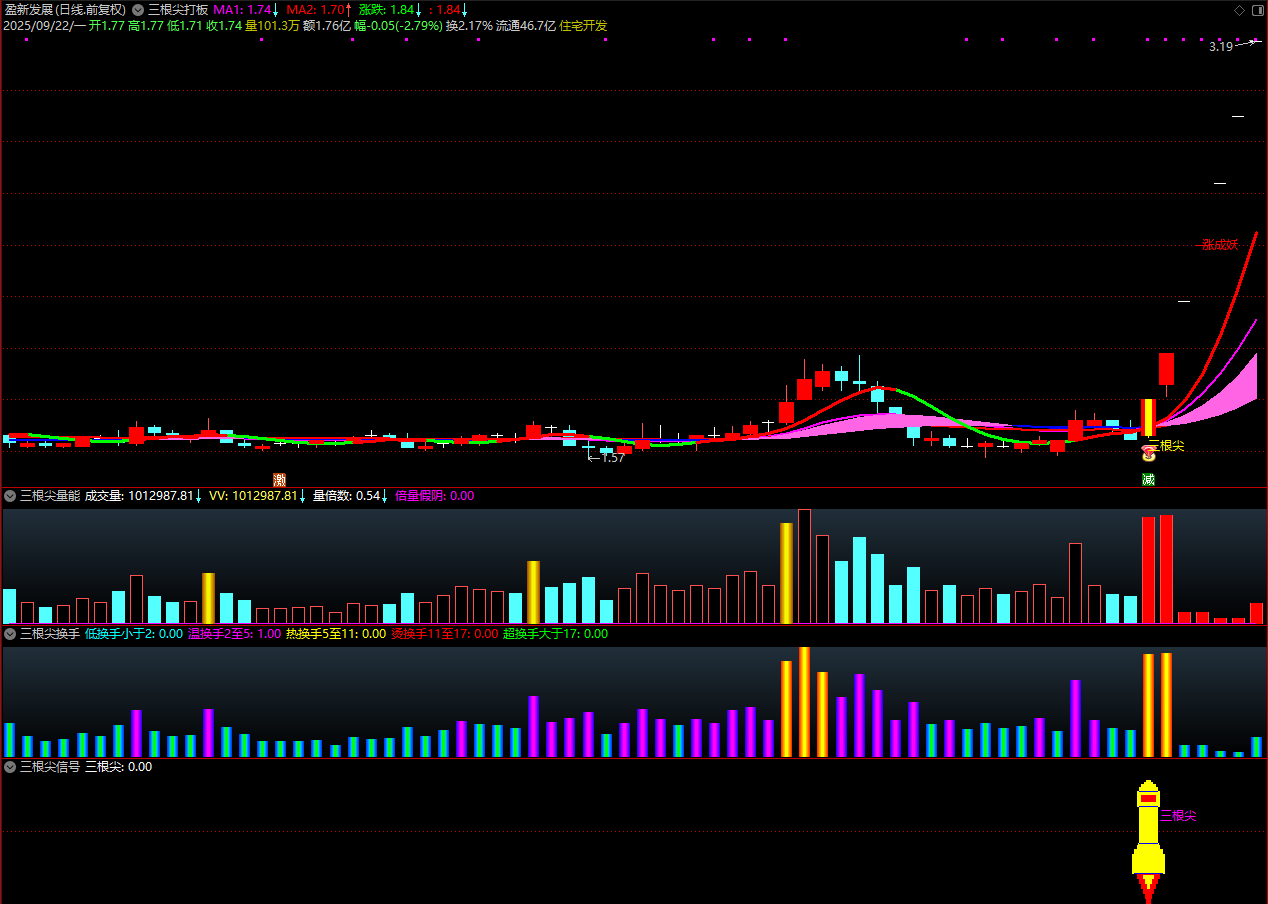1268x904 pixels.
Task: Open the 住宅开发 industry sector link
Action: click(x=583, y=26)
